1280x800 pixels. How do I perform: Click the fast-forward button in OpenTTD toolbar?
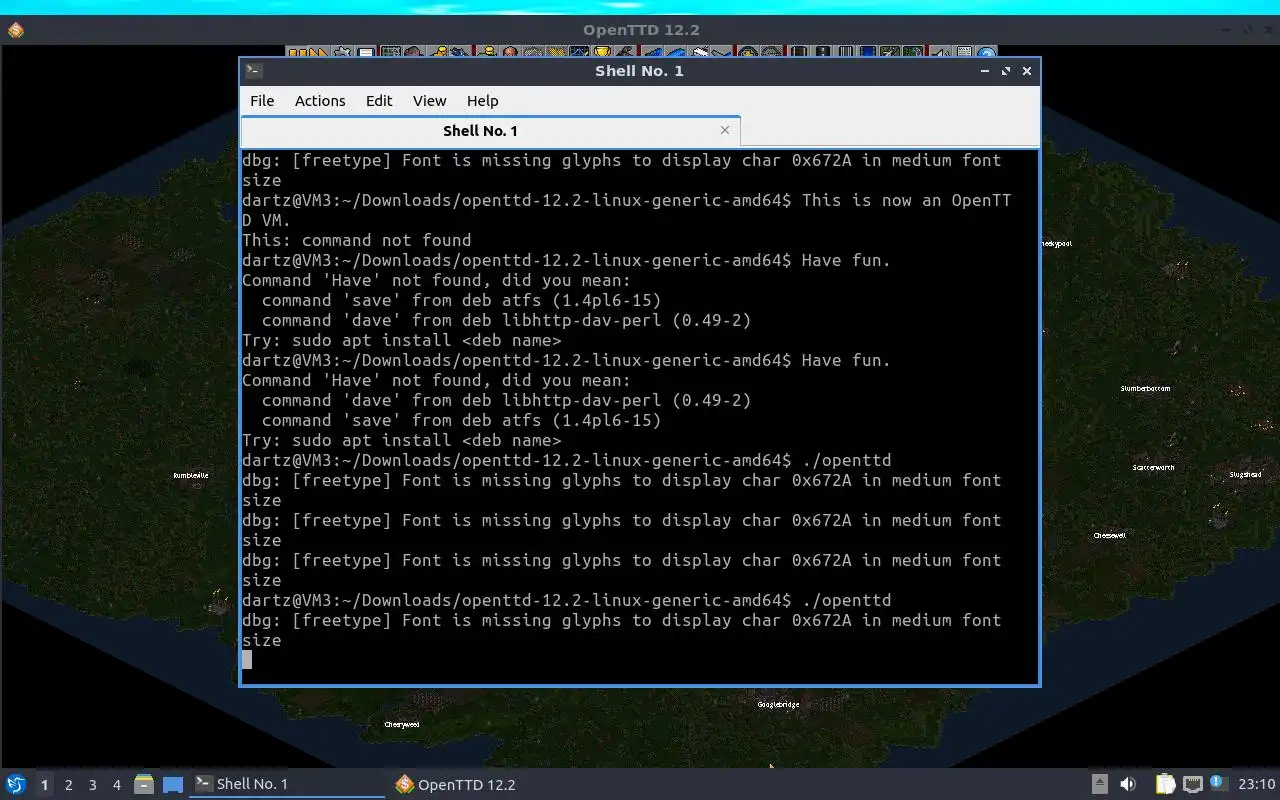[x=319, y=52]
